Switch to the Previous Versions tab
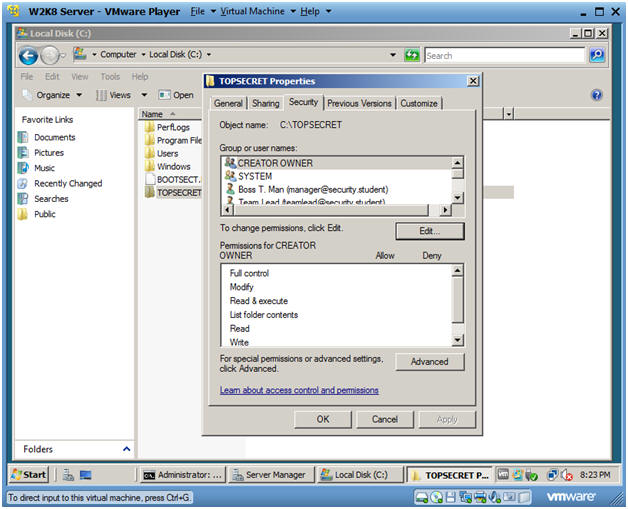 point(359,103)
